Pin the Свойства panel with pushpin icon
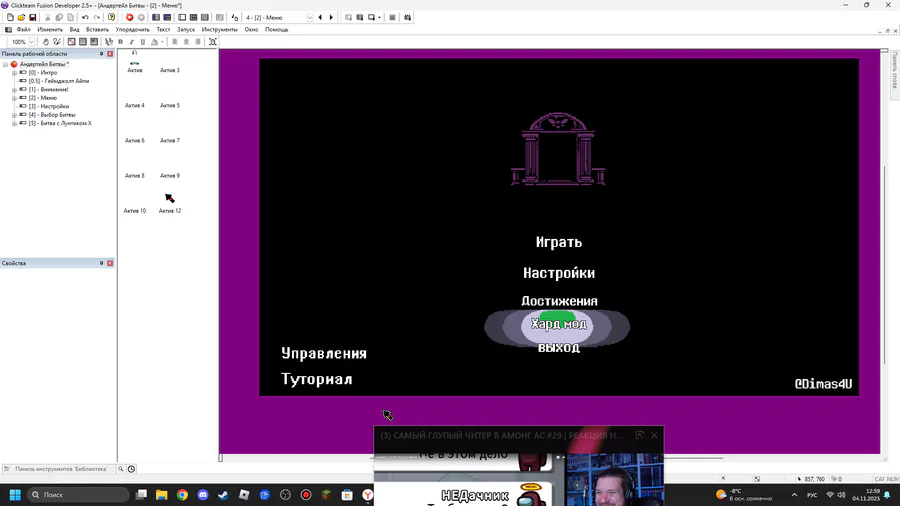The width and height of the screenshot is (900, 506). coord(101,263)
